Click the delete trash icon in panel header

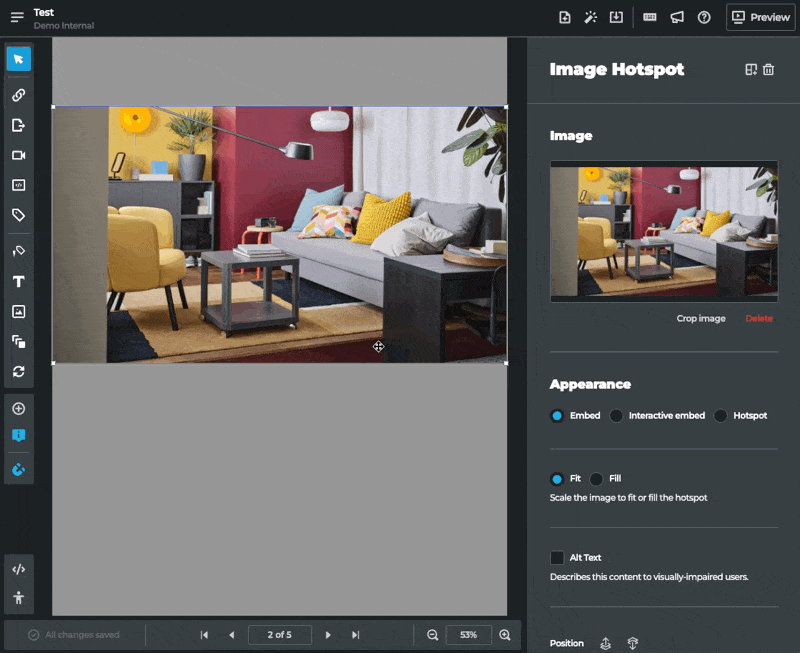(x=768, y=70)
